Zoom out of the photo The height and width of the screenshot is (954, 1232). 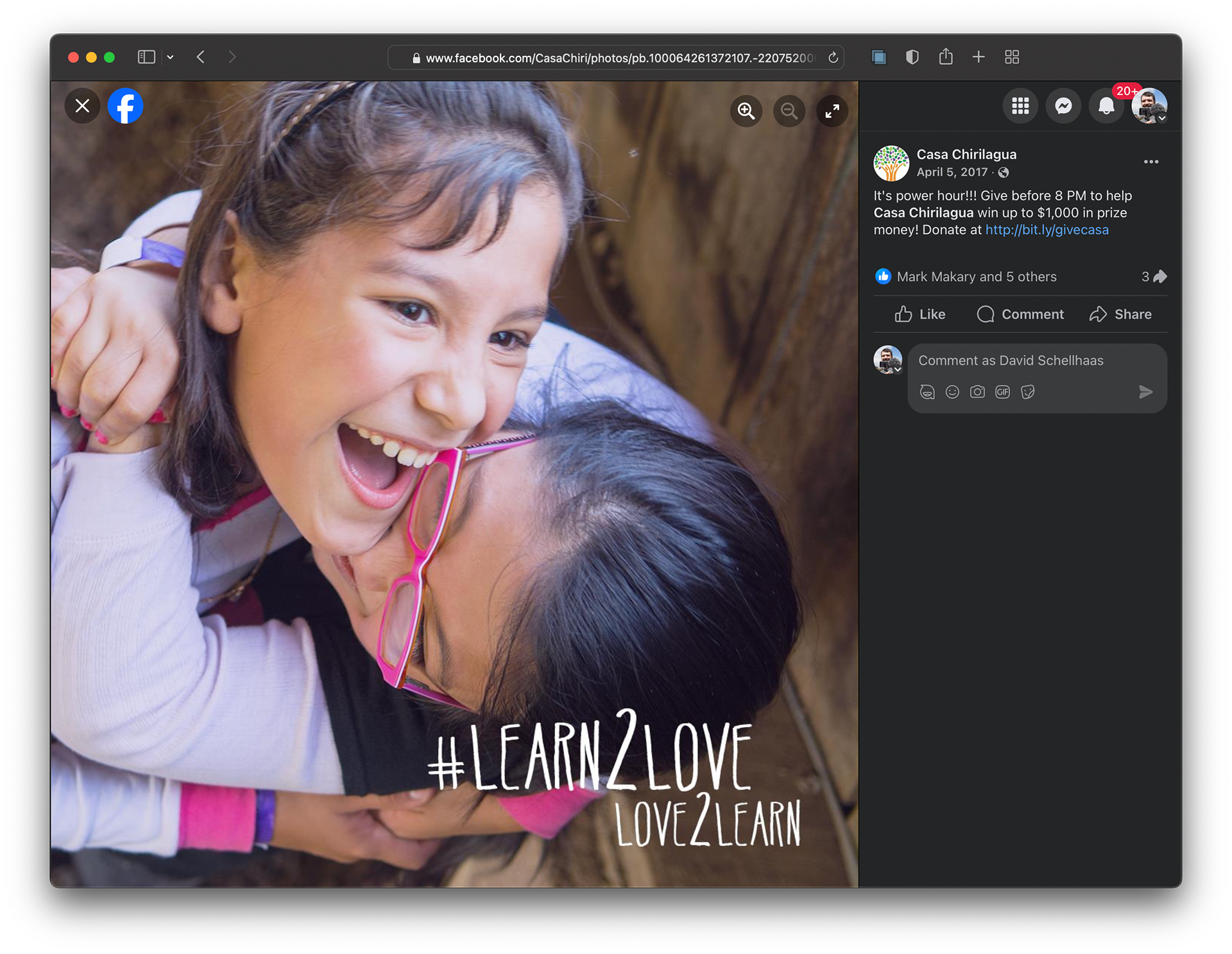pyautogui.click(x=789, y=111)
